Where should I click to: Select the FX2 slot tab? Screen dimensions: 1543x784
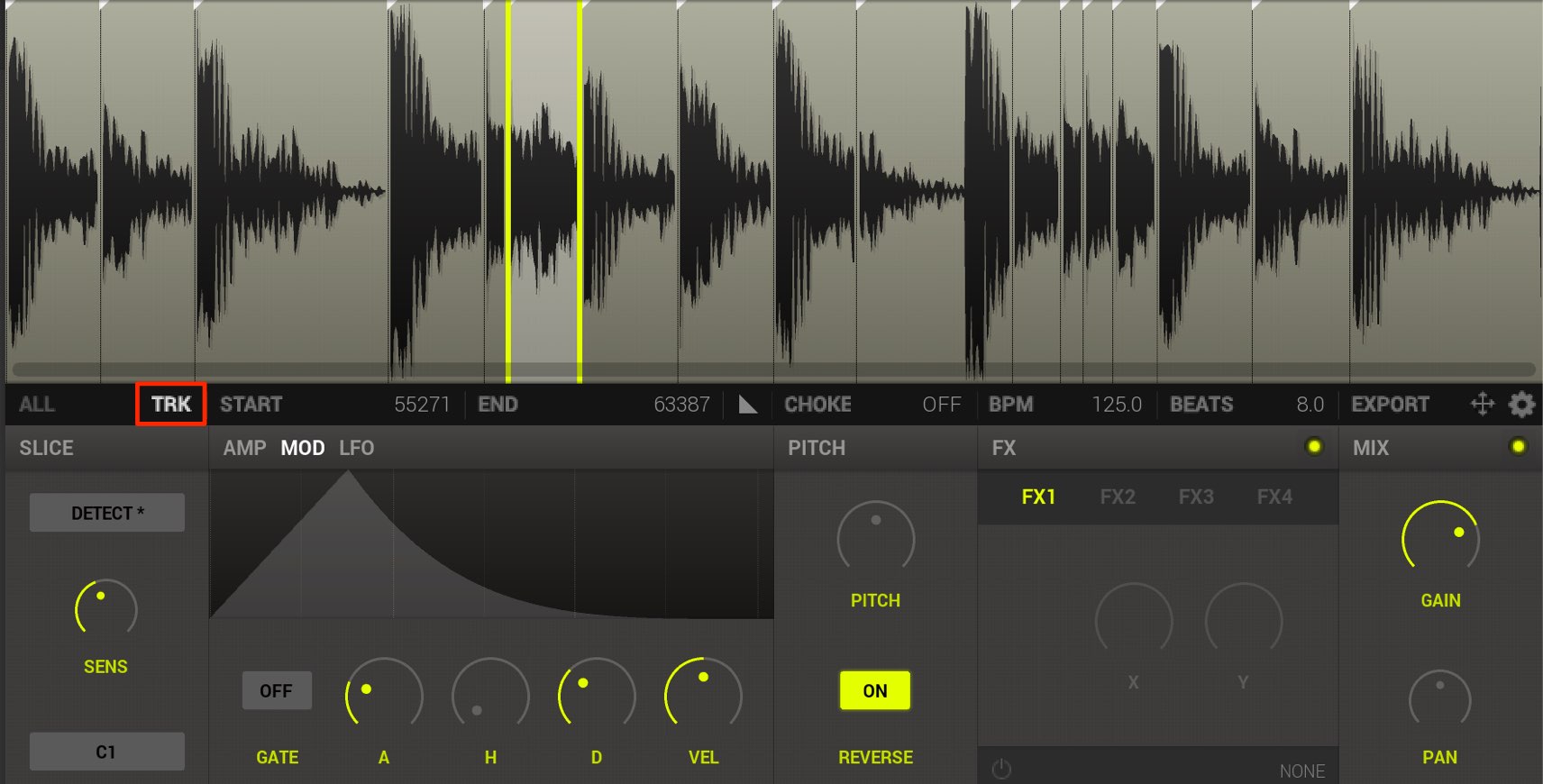point(1118,497)
